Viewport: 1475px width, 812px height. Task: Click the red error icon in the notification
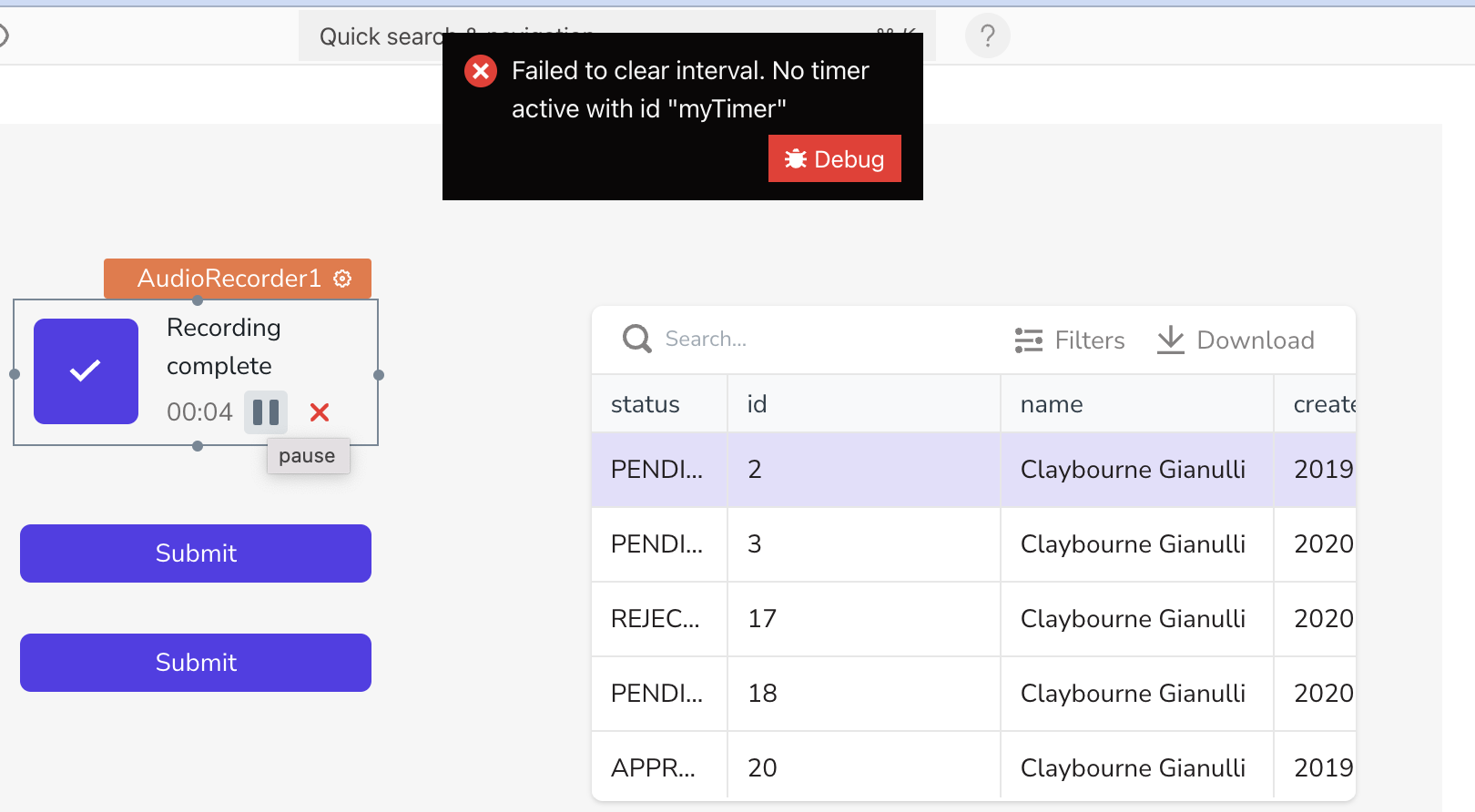pyautogui.click(x=481, y=71)
